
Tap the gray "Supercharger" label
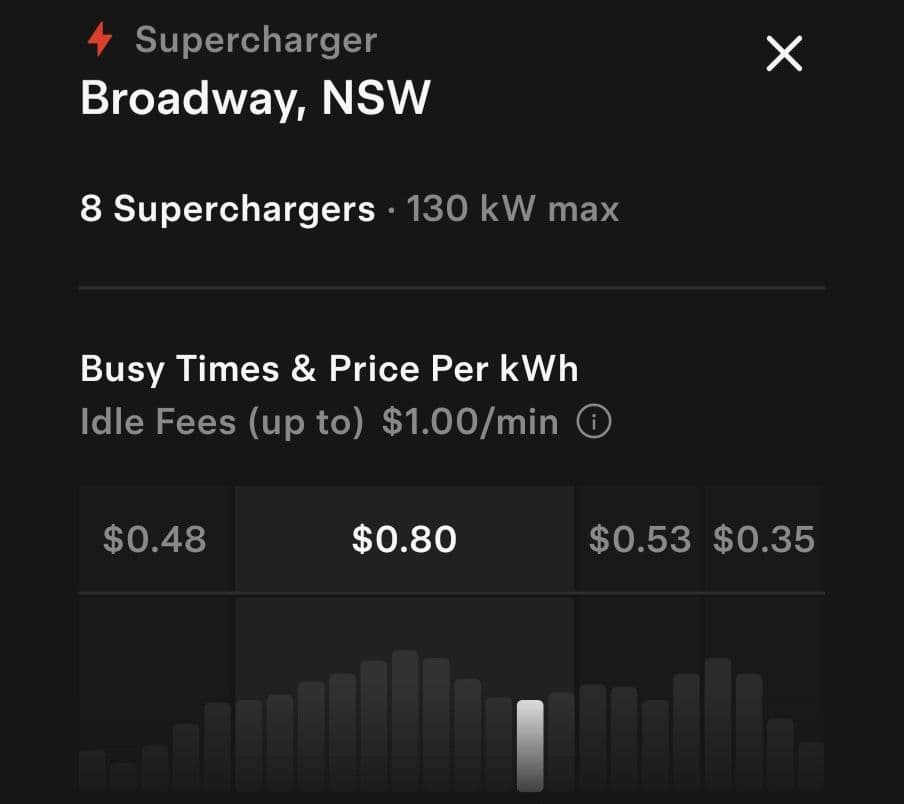[x=256, y=41]
